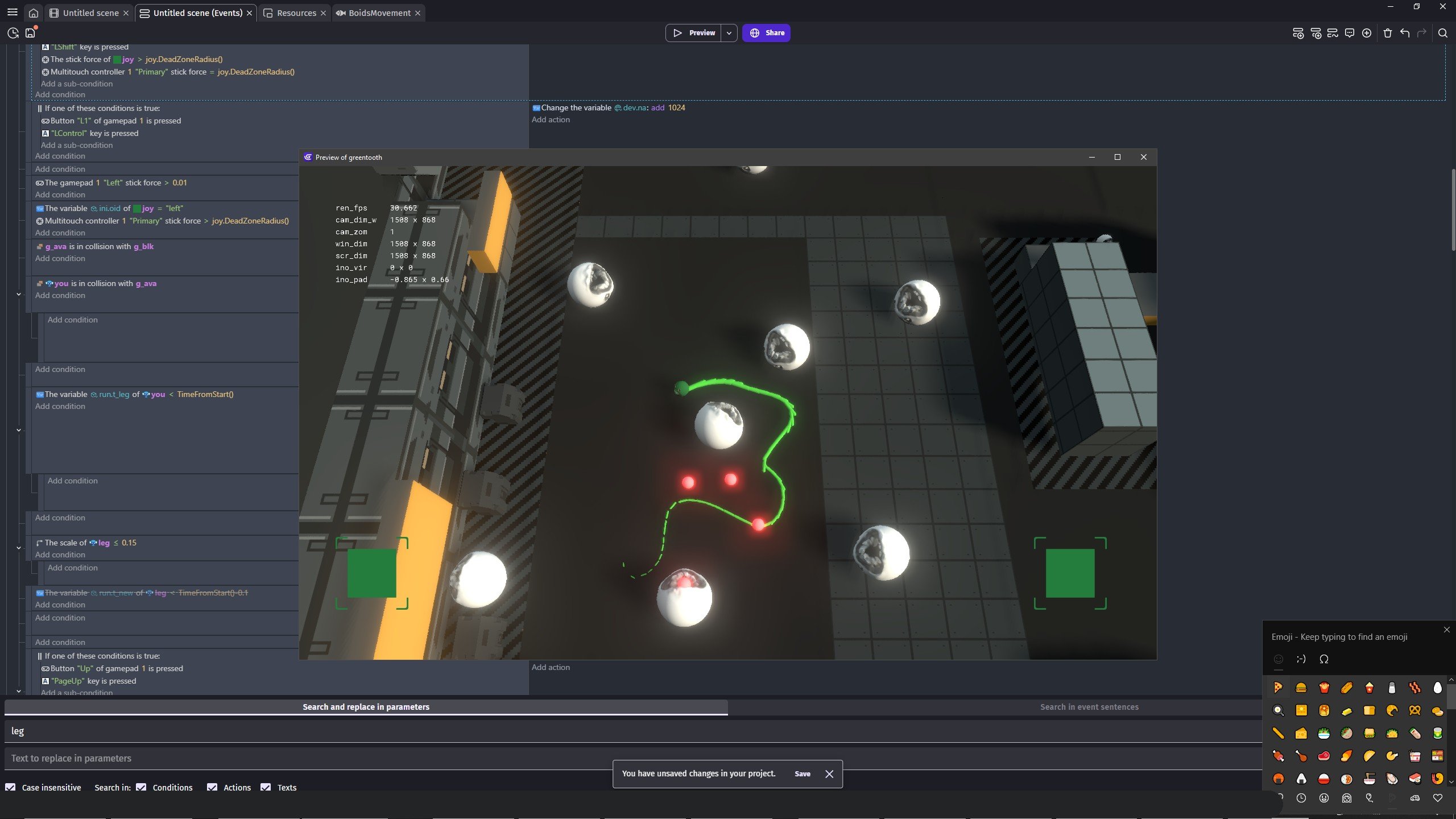The height and width of the screenshot is (819, 1456).
Task: Choose and add another event type
Action: tap(1333, 33)
